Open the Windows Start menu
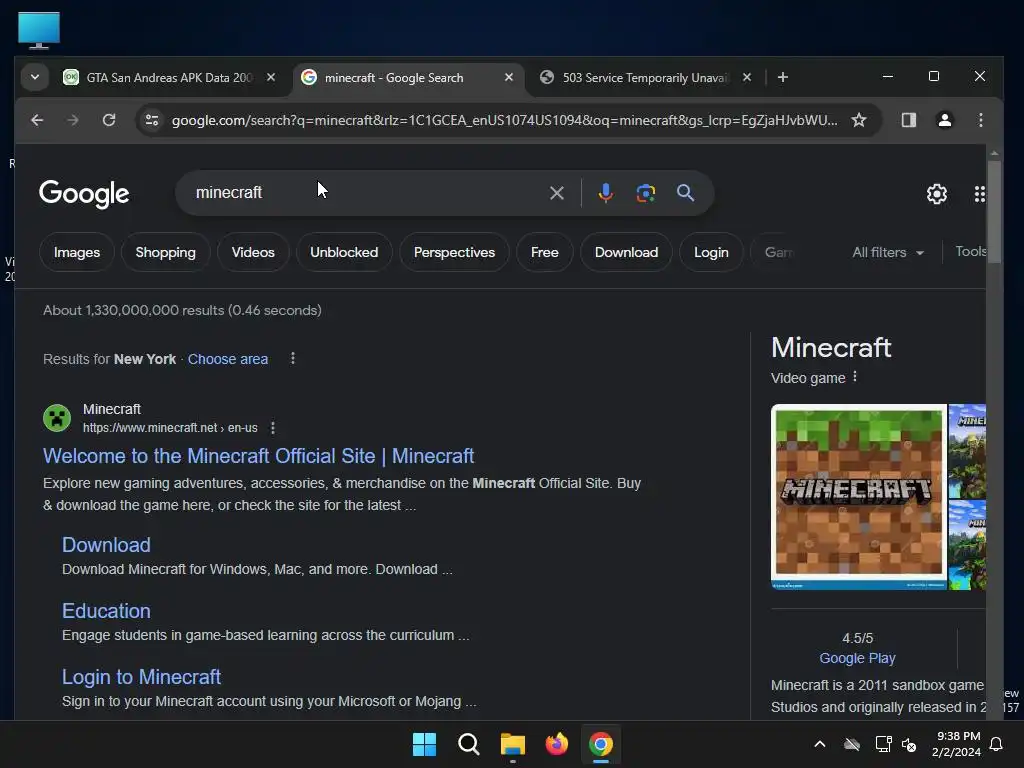 424,744
